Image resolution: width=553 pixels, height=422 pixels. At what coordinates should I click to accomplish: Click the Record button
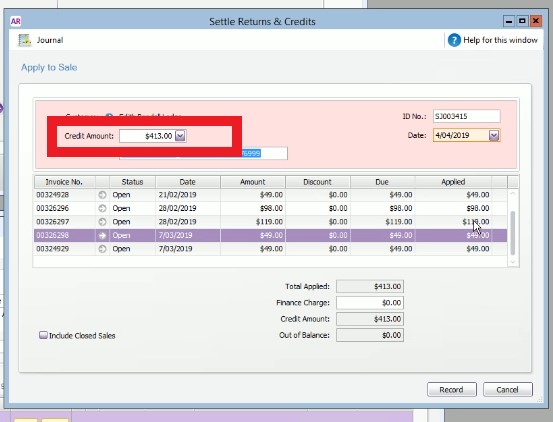452,390
